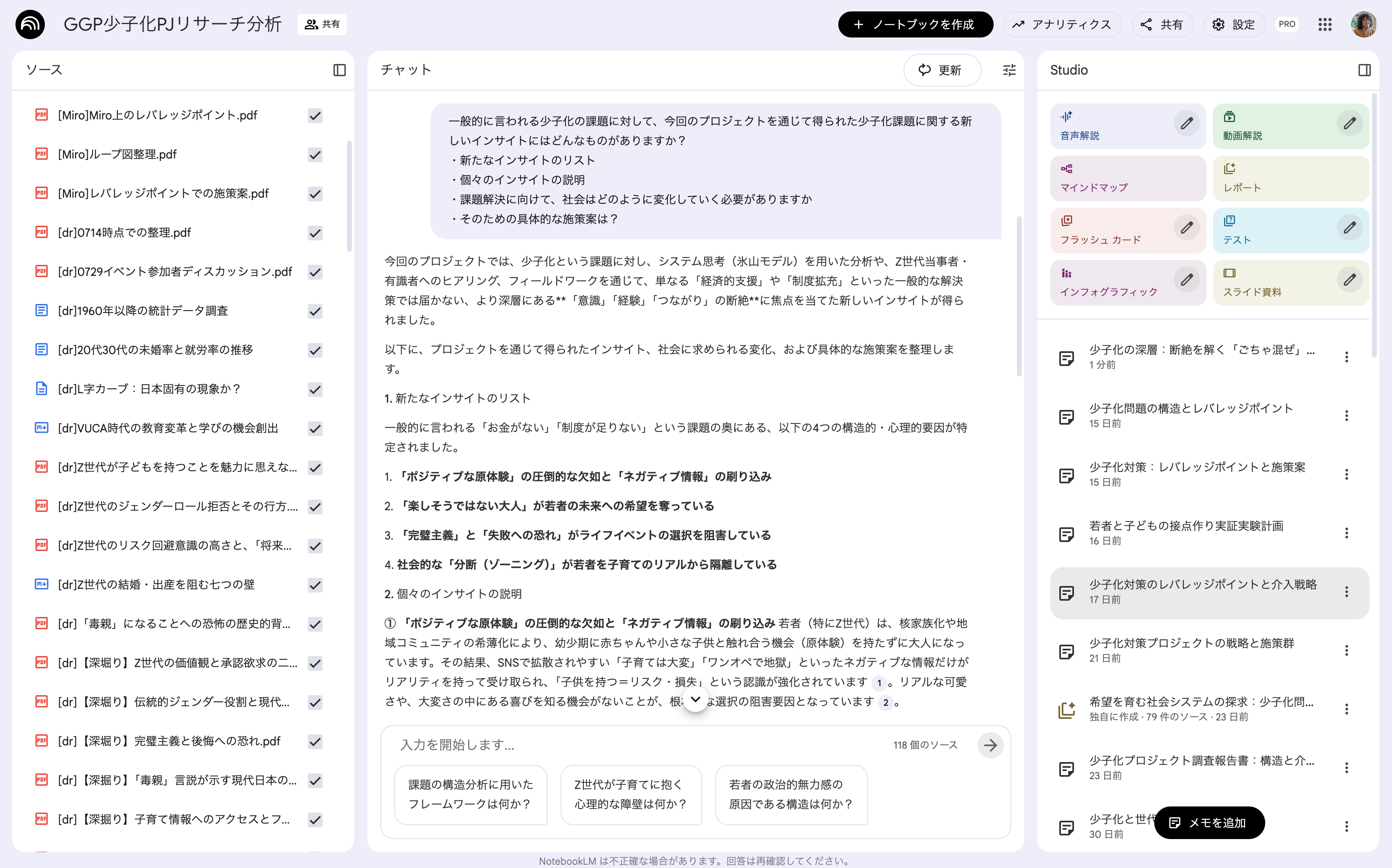1392x868 pixels.
Task: Uncheck the [dr]Z世代の結婚・出産を阻む七つの壁 source
Action: pos(315,585)
